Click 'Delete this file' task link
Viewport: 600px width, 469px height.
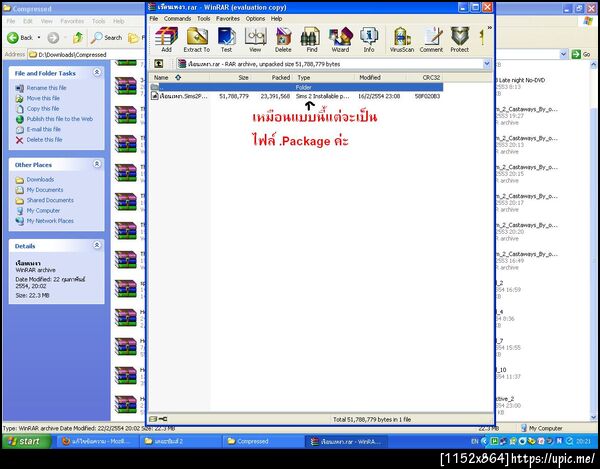click(44, 140)
